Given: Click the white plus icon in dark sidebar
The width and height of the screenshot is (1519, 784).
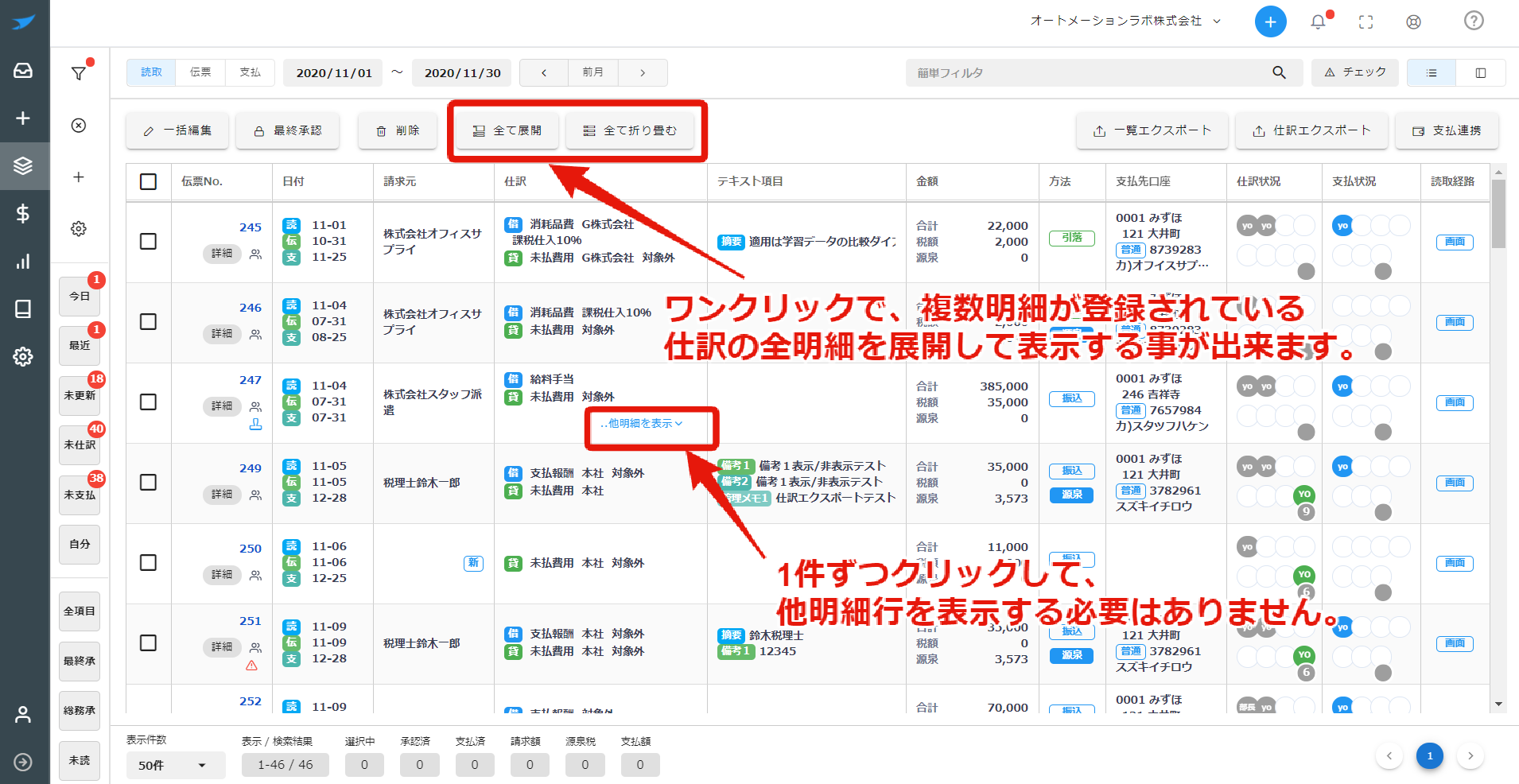Looking at the screenshot, I should click(x=23, y=118).
